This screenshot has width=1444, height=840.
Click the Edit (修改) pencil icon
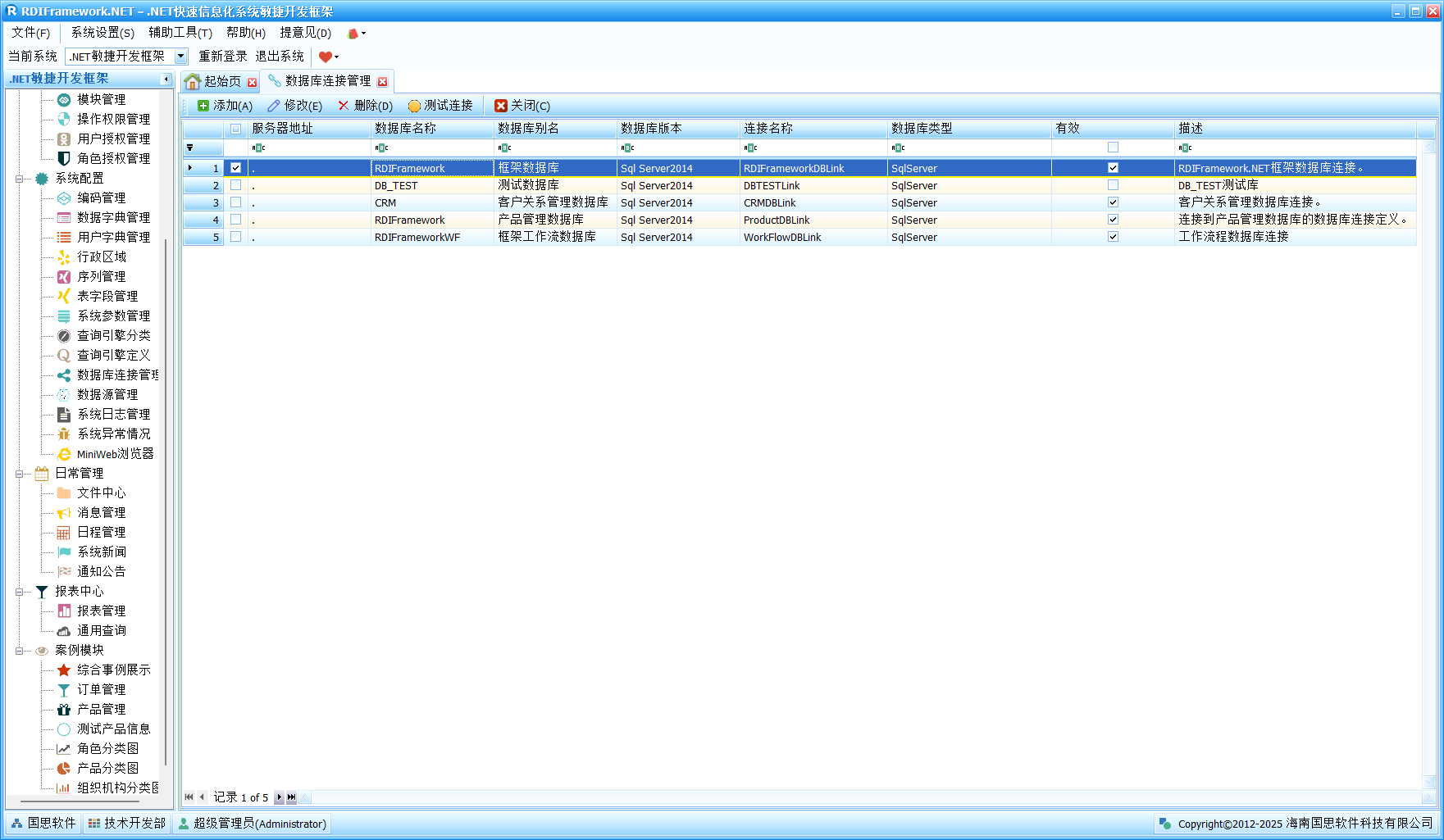274,106
